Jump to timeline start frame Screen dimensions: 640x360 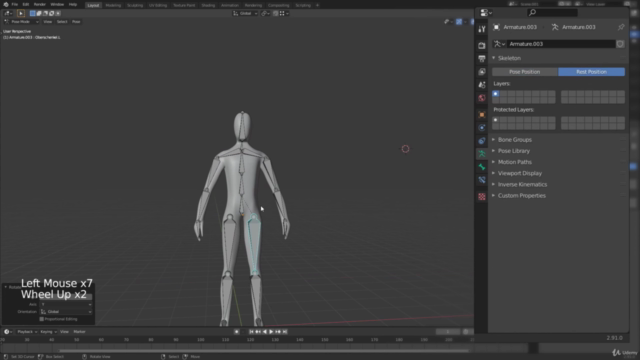(x=251, y=332)
